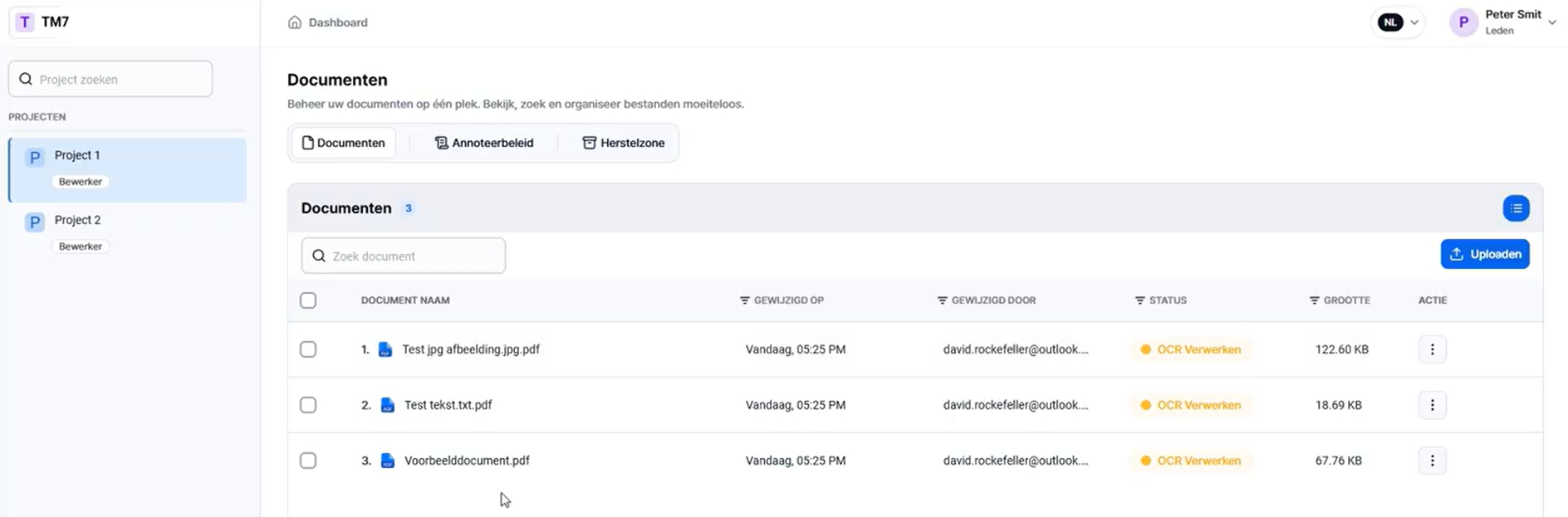Click the Gewijzigd op filter icon
This screenshot has height=517, width=1568.
pyautogui.click(x=744, y=300)
